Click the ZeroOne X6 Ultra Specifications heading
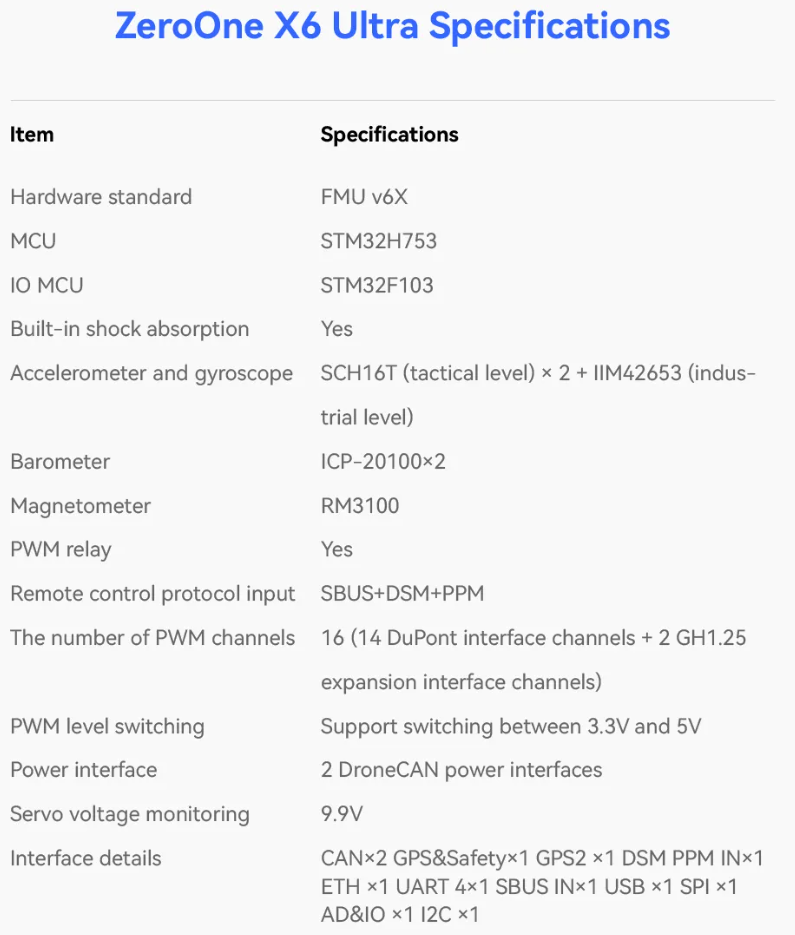Viewport: 795px width, 935px height. click(392, 26)
